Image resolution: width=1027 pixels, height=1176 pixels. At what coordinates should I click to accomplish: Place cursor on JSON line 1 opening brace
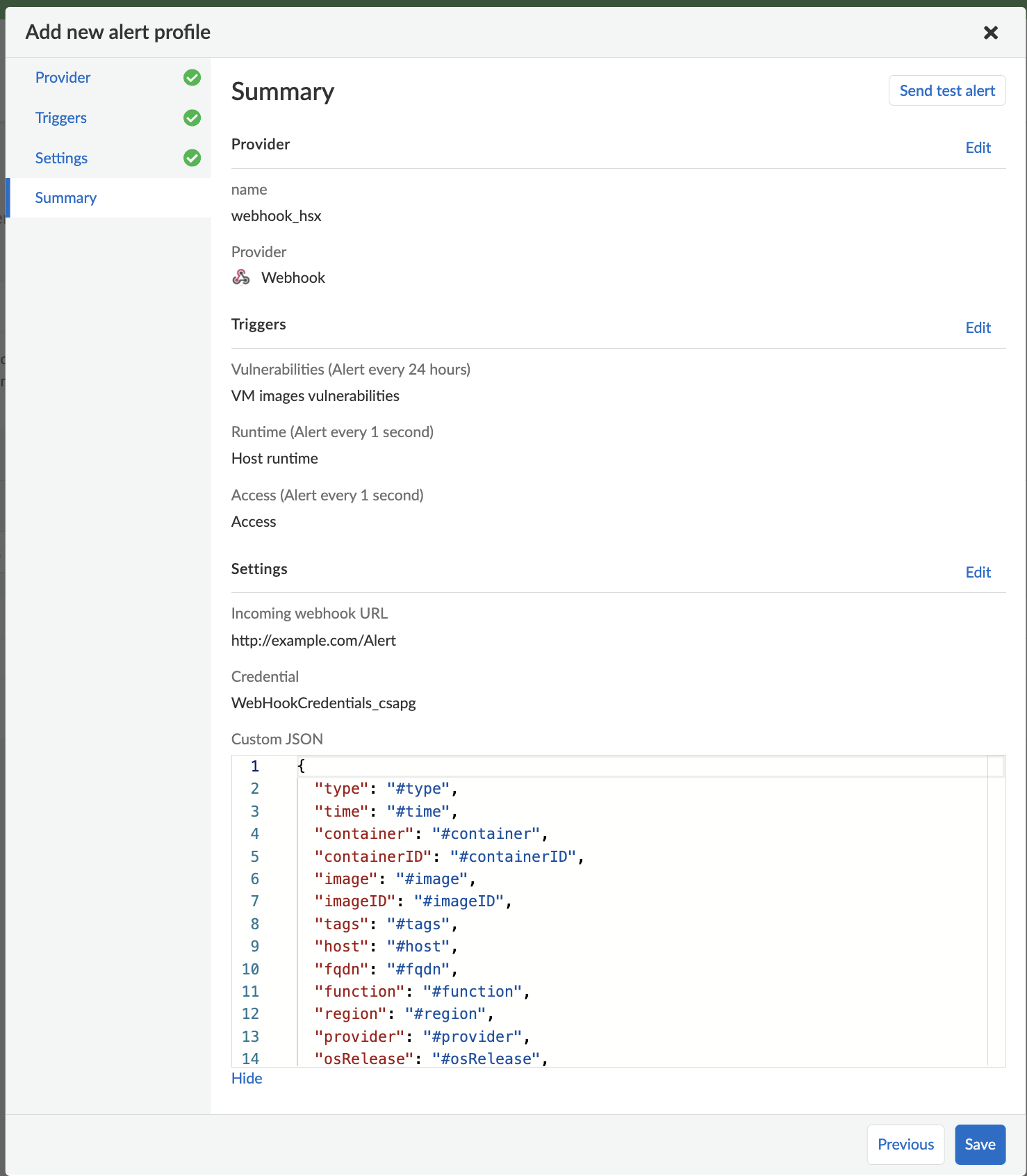(x=302, y=766)
